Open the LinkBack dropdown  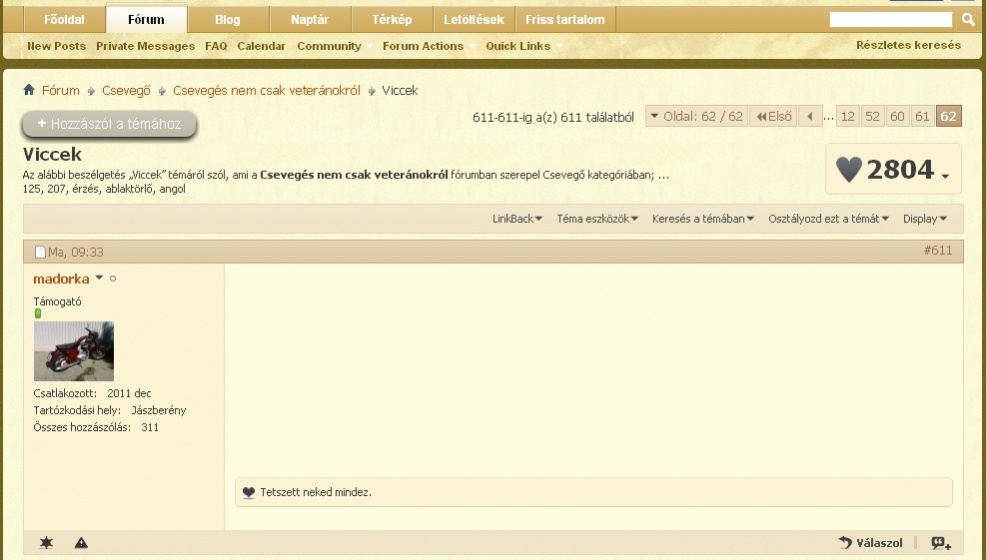tap(517, 219)
